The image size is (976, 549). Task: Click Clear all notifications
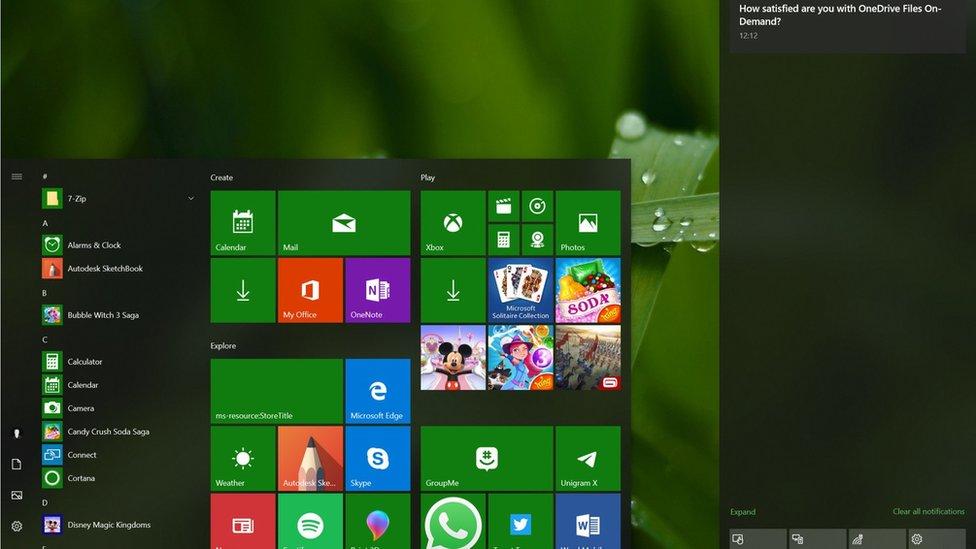click(928, 512)
